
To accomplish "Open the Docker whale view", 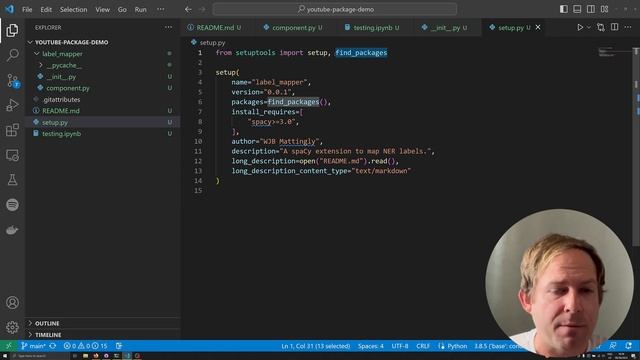I will [x=12, y=230].
